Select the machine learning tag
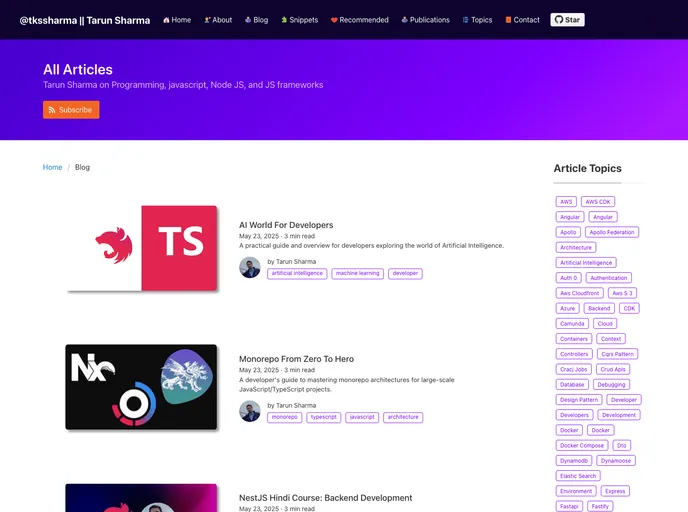 (358, 273)
